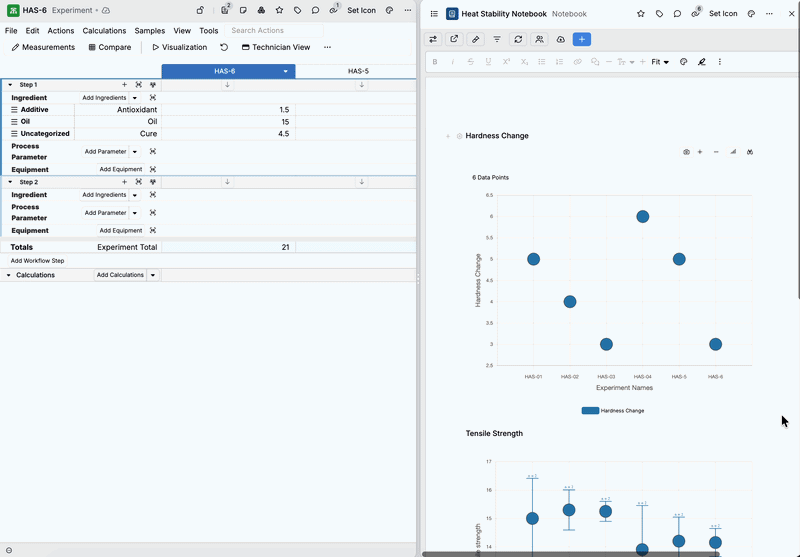The height and width of the screenshot is (557, 800).
Task: Open the Calculations menu
Action: (x=104, y=31)
